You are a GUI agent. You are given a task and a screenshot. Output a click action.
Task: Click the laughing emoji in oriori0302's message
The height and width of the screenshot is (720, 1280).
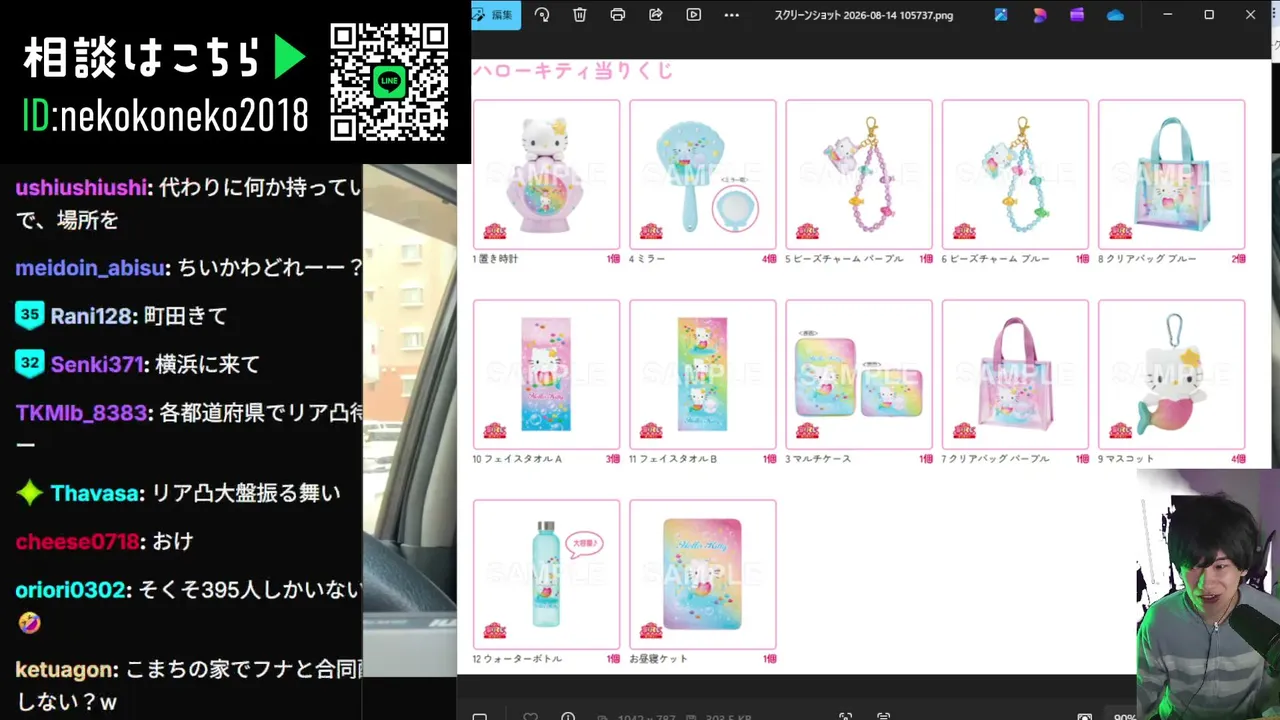point(30,623)
